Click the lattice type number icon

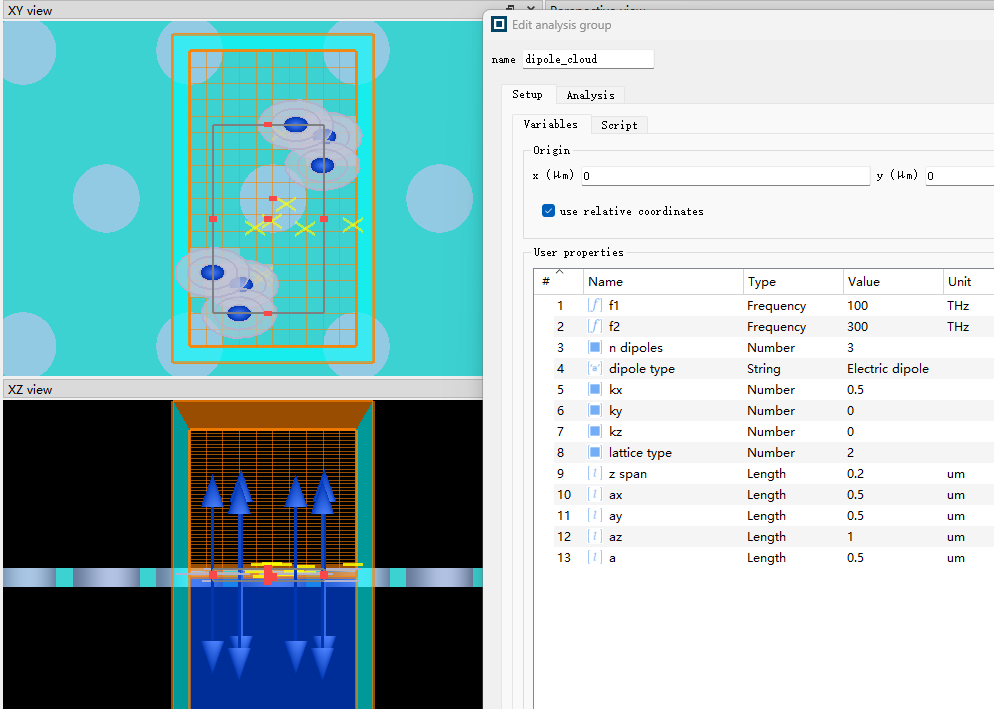coord(595,453)
